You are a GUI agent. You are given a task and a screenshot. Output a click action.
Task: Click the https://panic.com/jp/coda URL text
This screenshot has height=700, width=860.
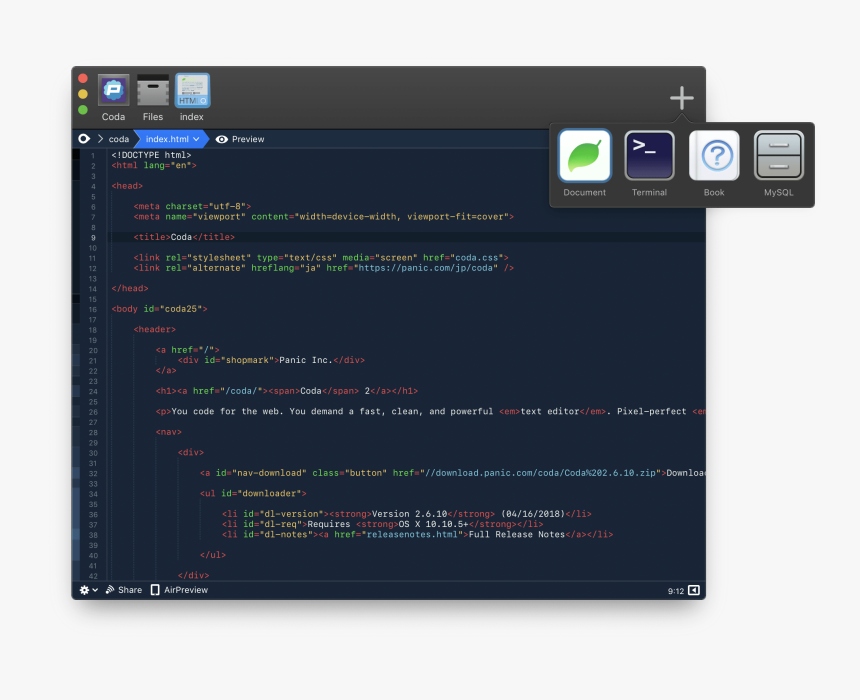point(428,268)
